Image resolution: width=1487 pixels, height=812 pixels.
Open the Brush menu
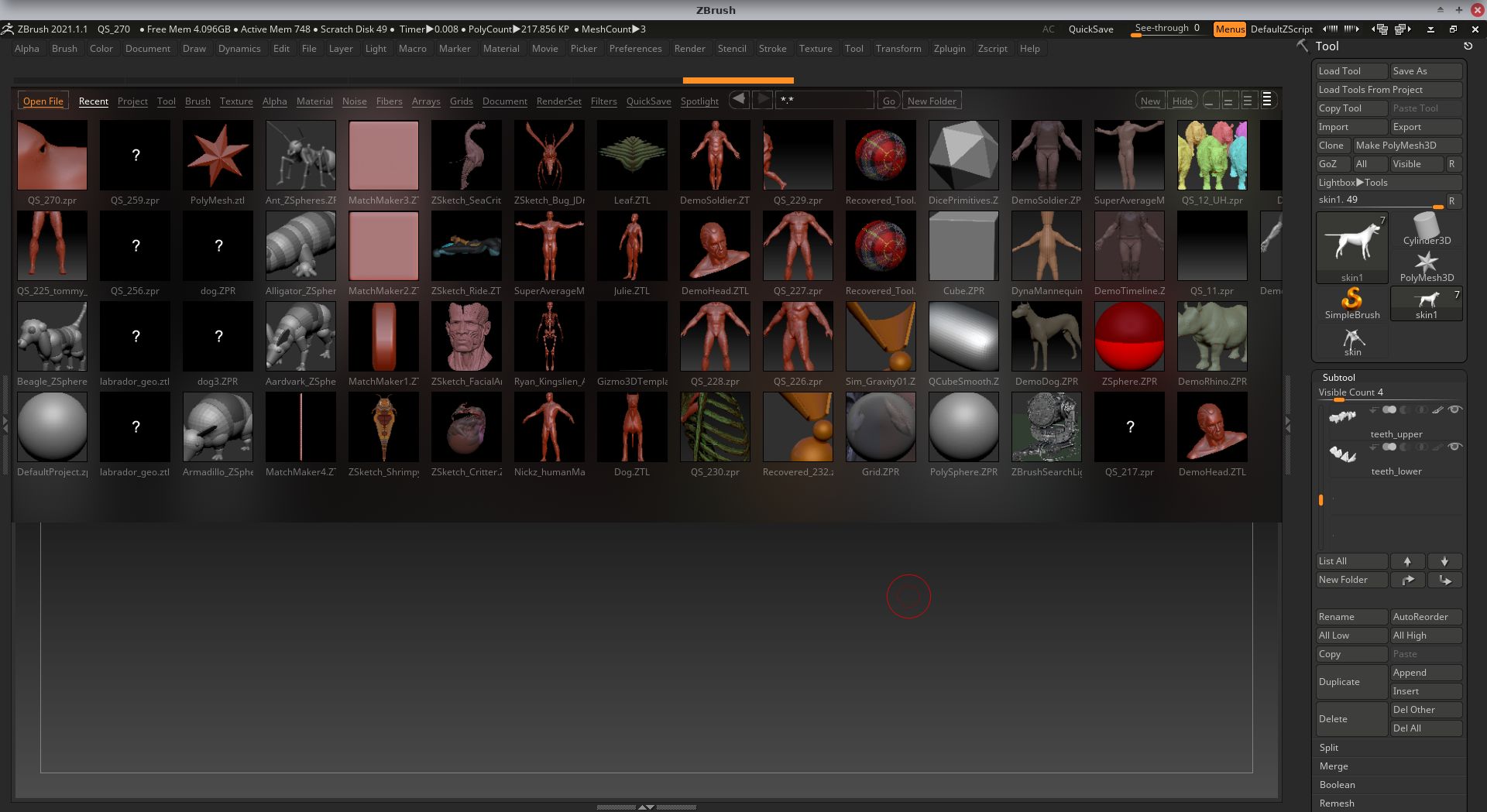pos(64,48)
